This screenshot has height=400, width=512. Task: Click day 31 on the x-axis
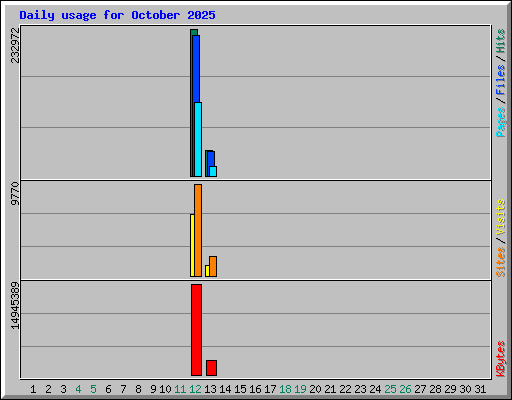pyautogui.click(x=480, y=389)
